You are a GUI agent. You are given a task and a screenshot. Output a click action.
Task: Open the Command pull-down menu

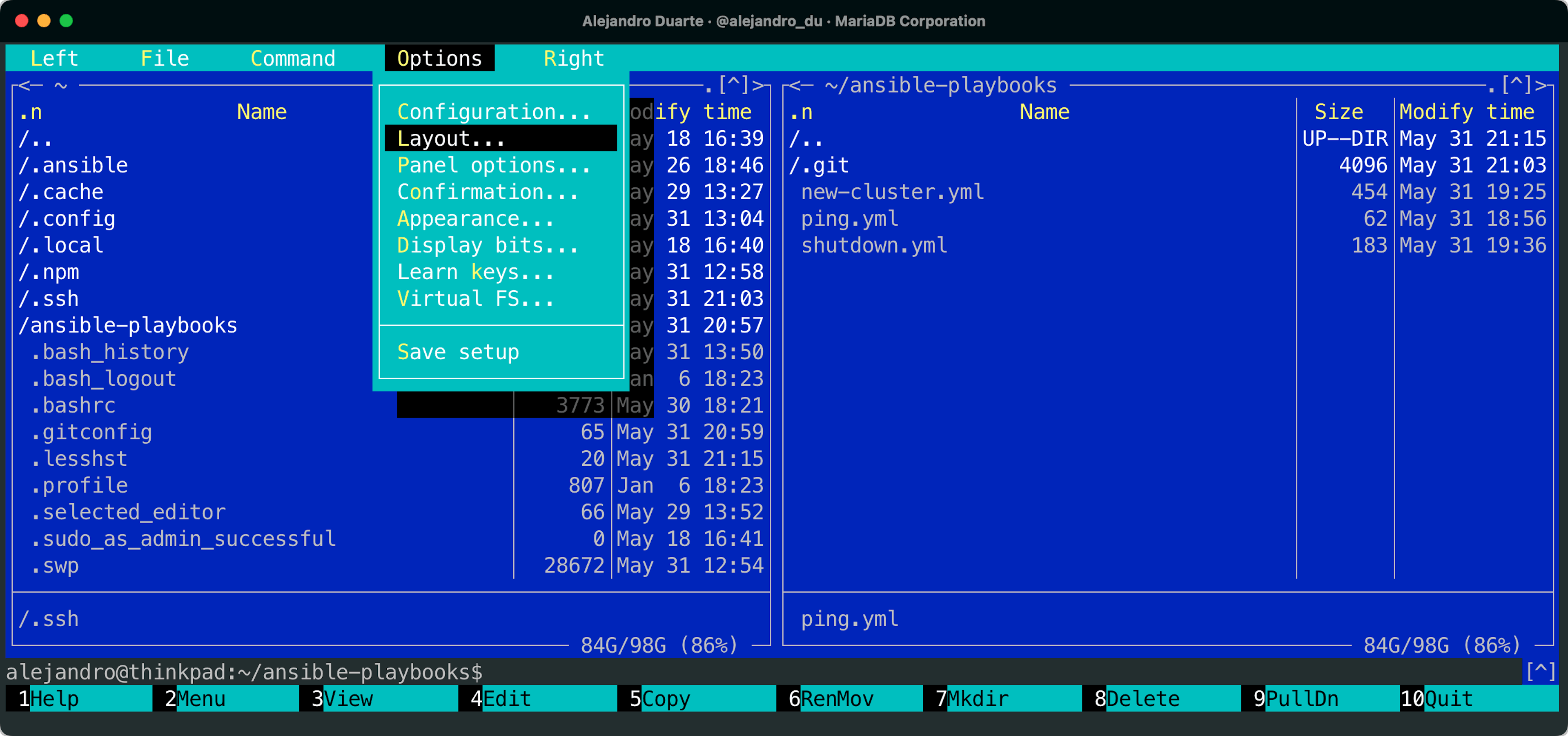pos(293,58)
